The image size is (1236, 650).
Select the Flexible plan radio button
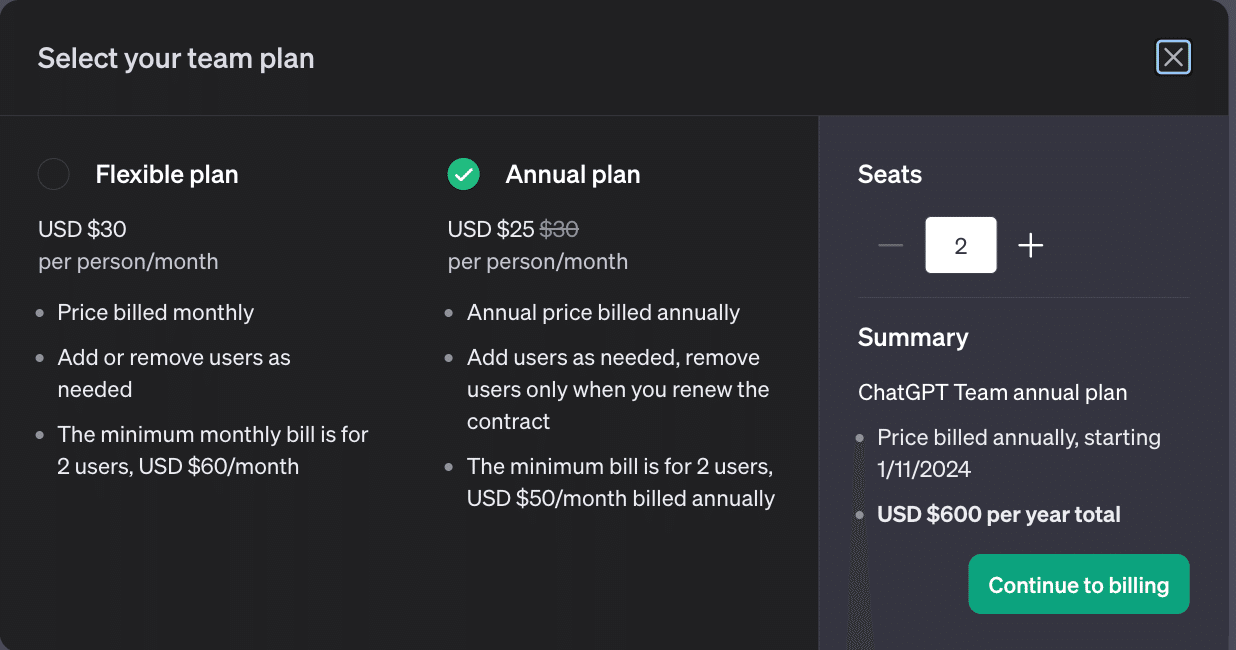[x=53, y=174]
